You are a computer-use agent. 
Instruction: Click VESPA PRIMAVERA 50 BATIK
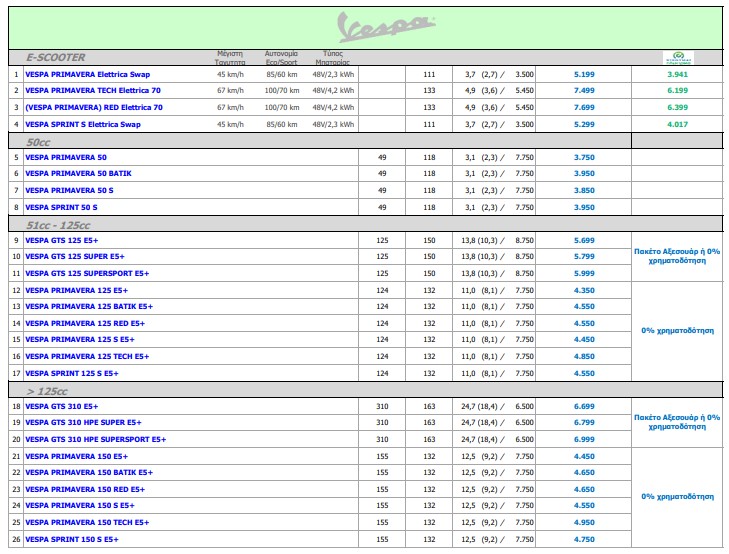[x=78, y=173]
